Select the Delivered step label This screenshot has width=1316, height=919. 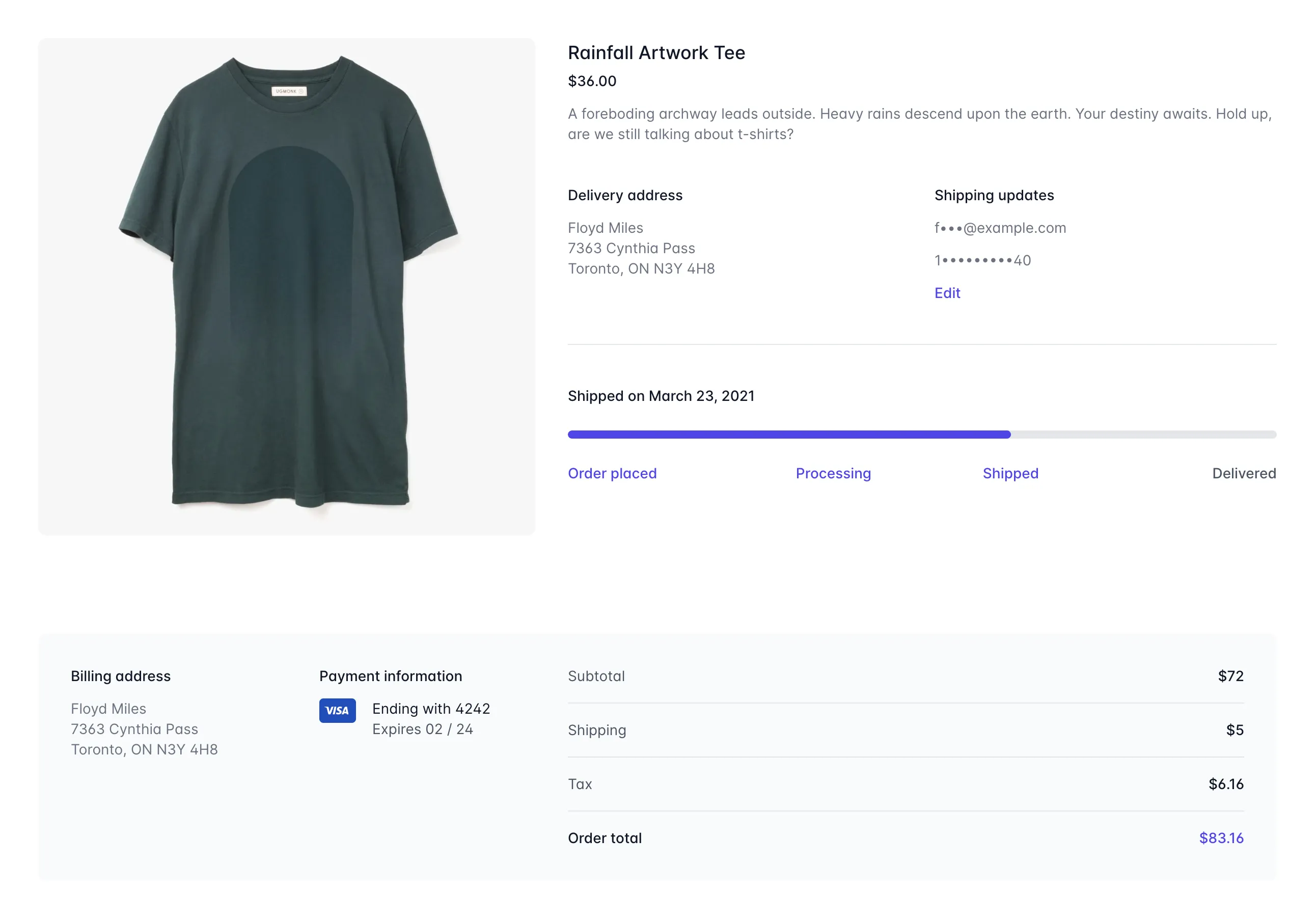coord(1243,474)
